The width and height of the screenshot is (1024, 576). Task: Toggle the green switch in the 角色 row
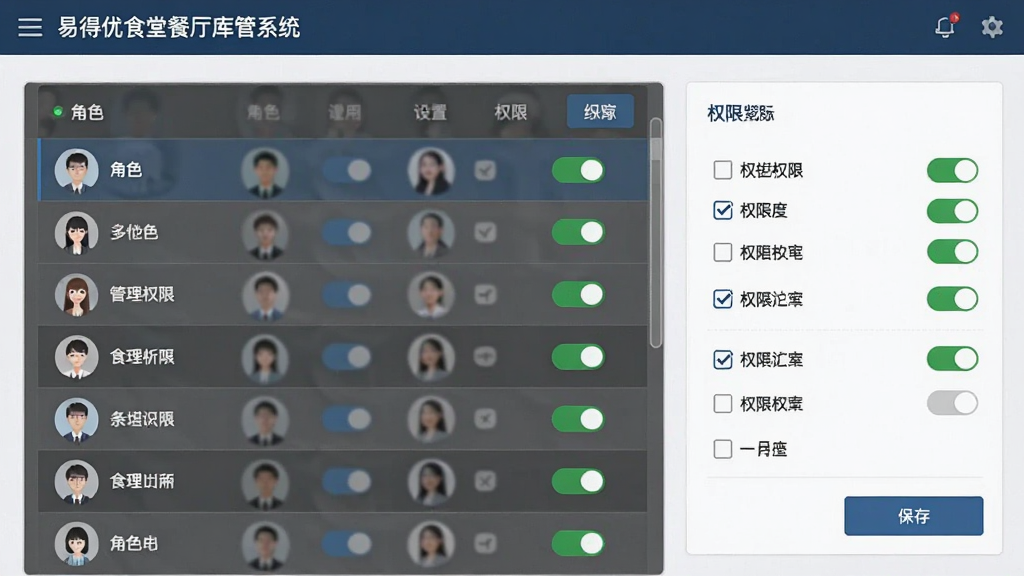[x=579, y=170]
